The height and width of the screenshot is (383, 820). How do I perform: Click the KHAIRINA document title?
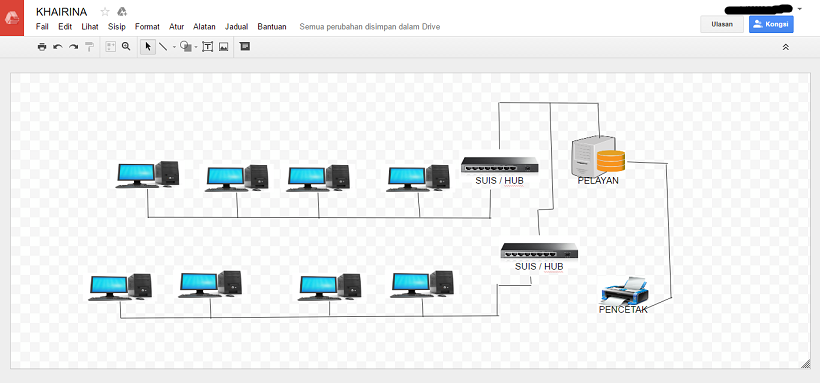pos(62,12)
